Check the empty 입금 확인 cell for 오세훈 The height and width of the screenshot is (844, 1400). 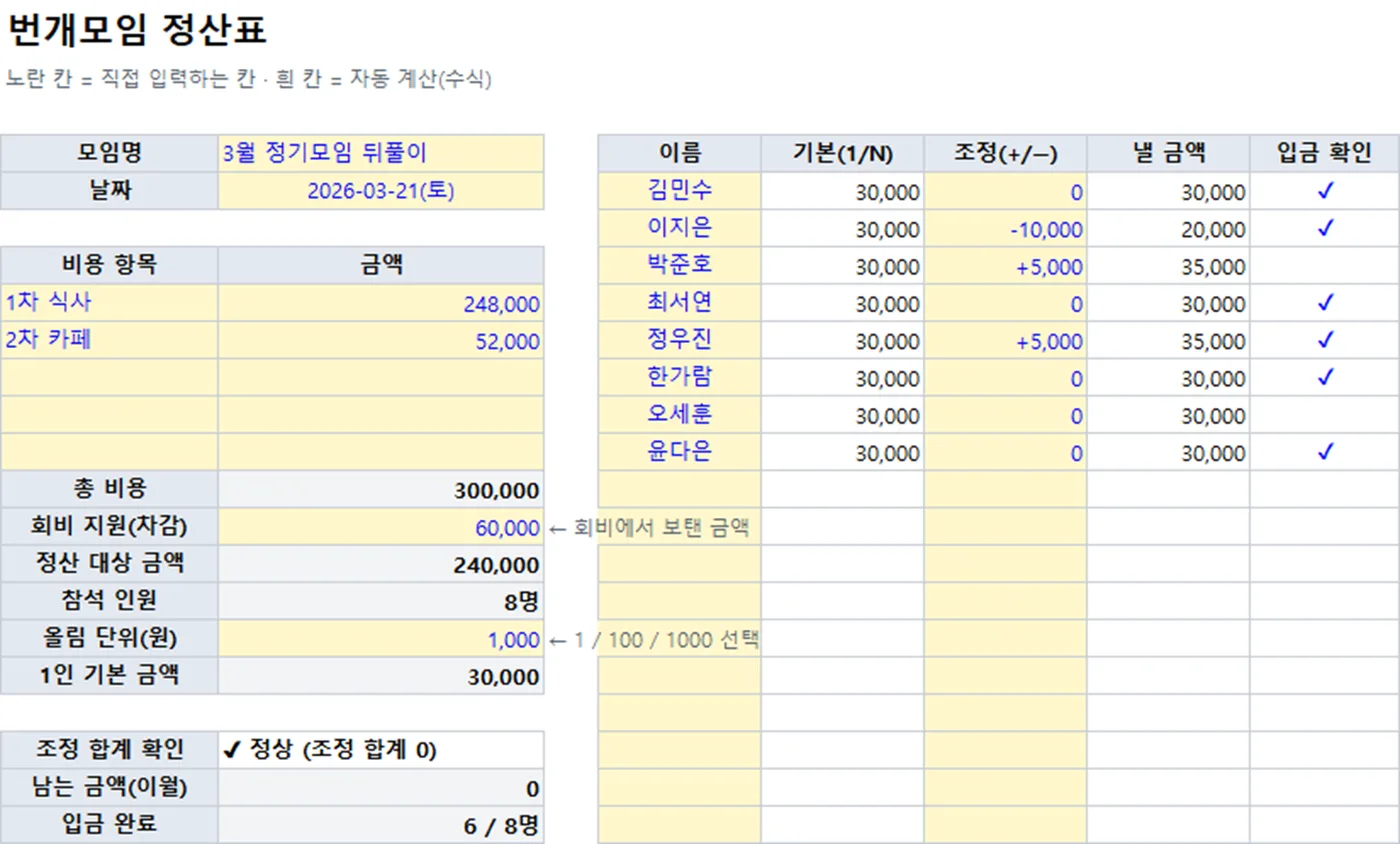click(1325, 416)
